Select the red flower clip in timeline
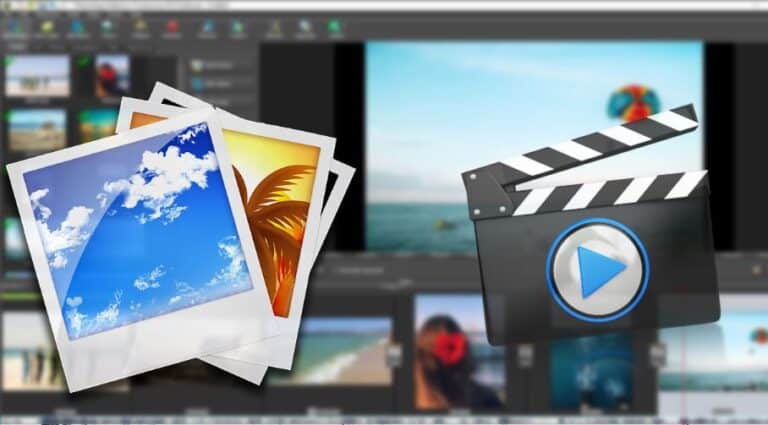The width and height of the screenshot is (768, 425). [x=458, y=352]
